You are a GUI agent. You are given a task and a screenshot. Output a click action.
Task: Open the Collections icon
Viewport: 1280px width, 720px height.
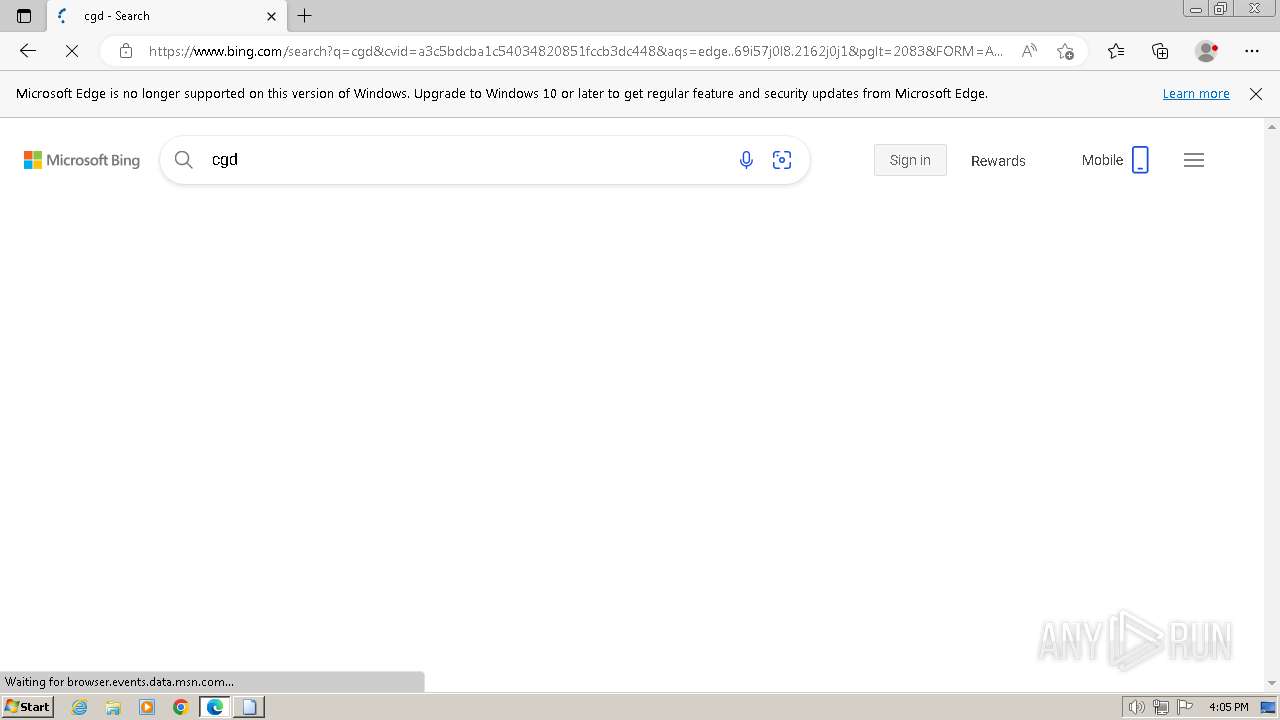click(1160, 51)
